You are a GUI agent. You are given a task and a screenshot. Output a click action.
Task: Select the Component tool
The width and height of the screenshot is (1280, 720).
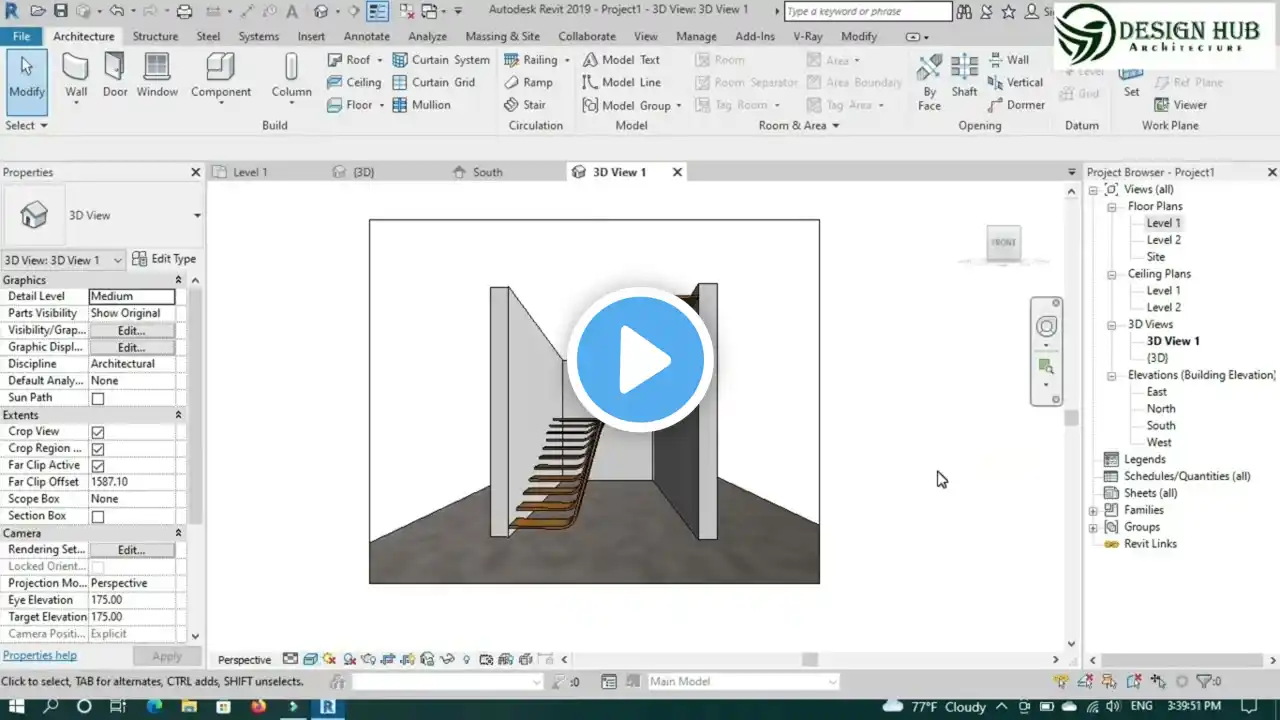[x=221, y=75]
